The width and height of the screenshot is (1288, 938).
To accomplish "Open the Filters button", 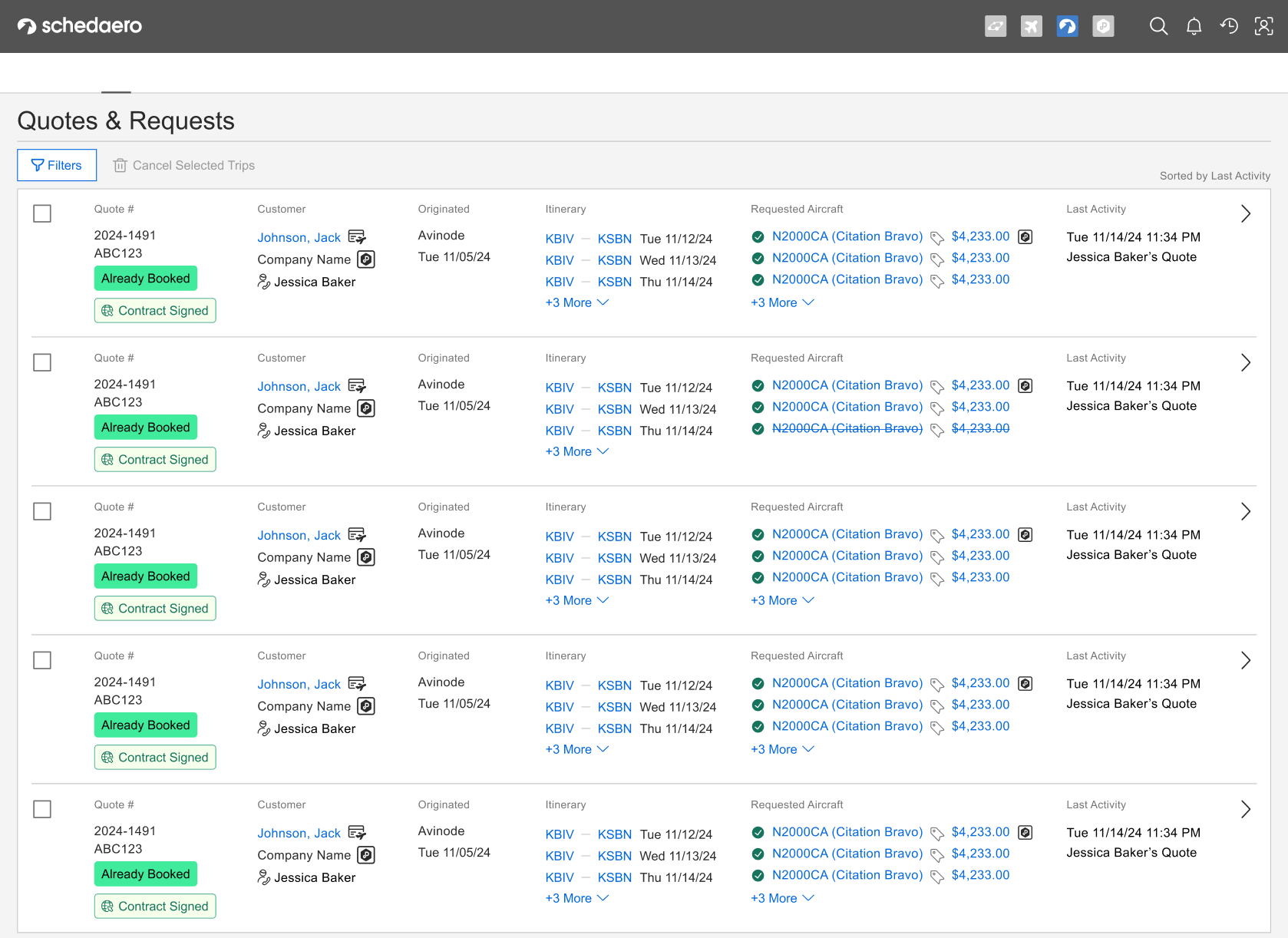I will point(57,165).
